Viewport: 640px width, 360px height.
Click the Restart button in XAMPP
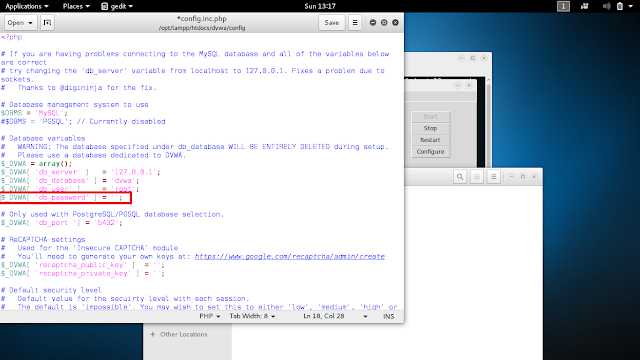click(x=430, y=140)
